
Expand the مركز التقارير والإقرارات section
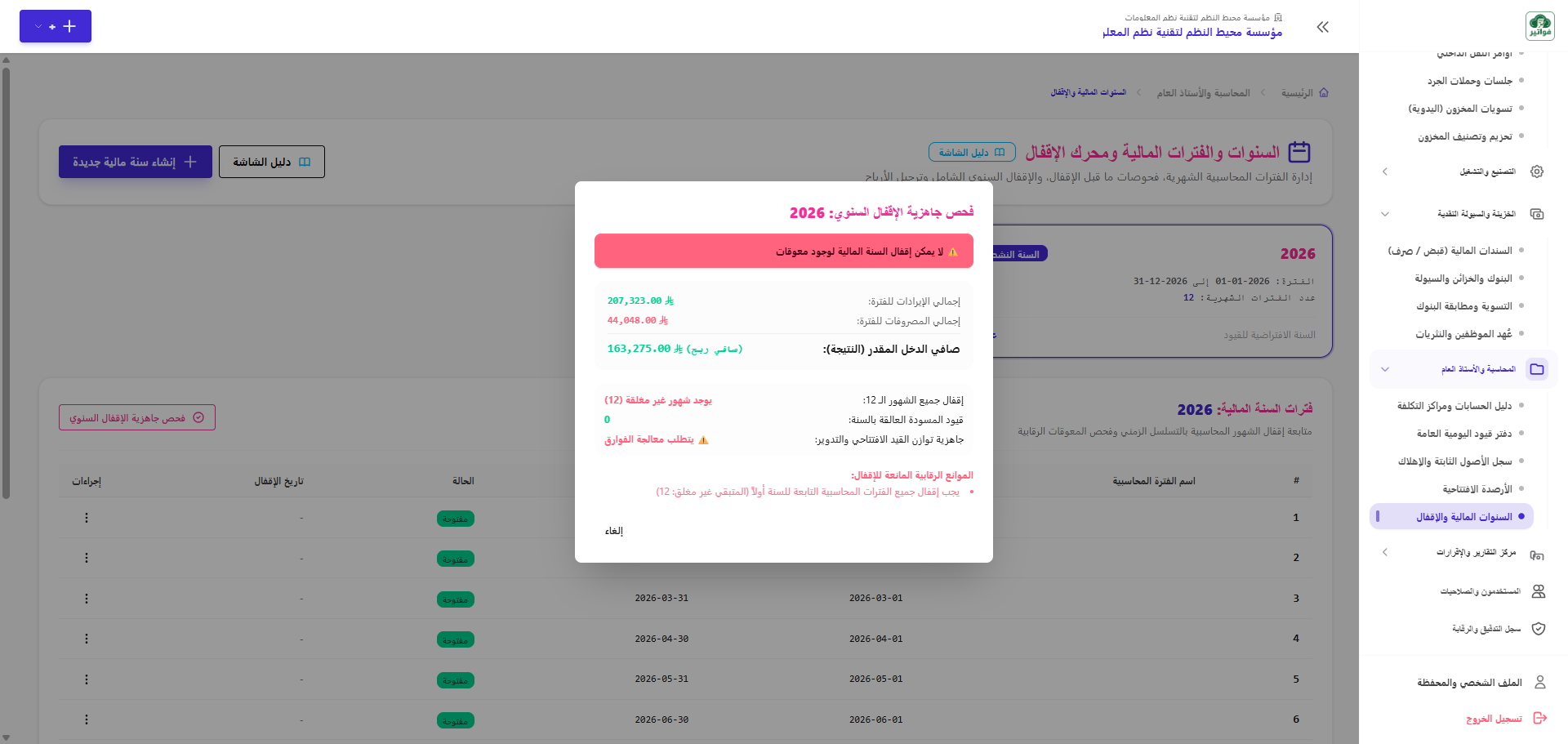click(1385, 553)
